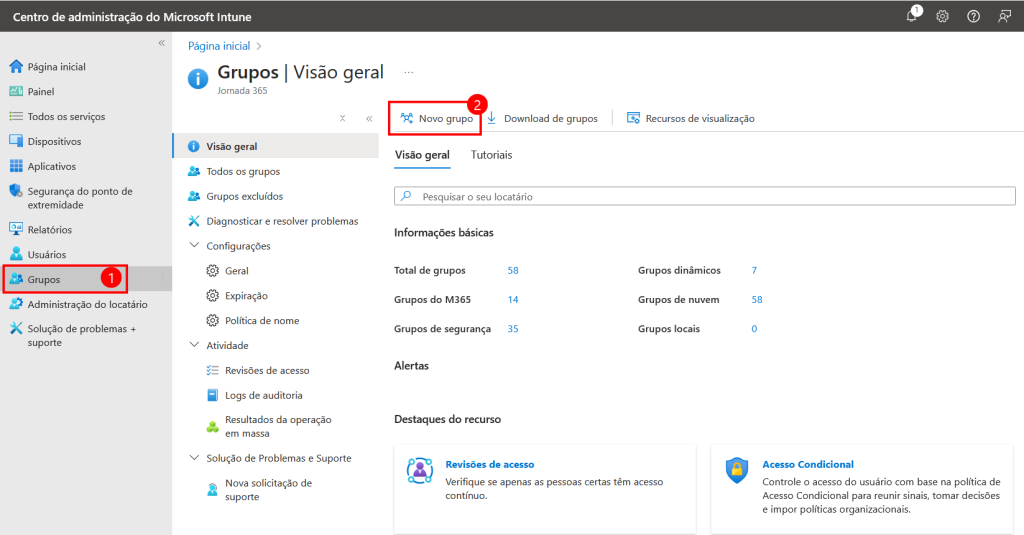This screenshot has width=1024, height=535.
Task: Click the Grupos excluídos people icon
Action: (x=194, y=196)
